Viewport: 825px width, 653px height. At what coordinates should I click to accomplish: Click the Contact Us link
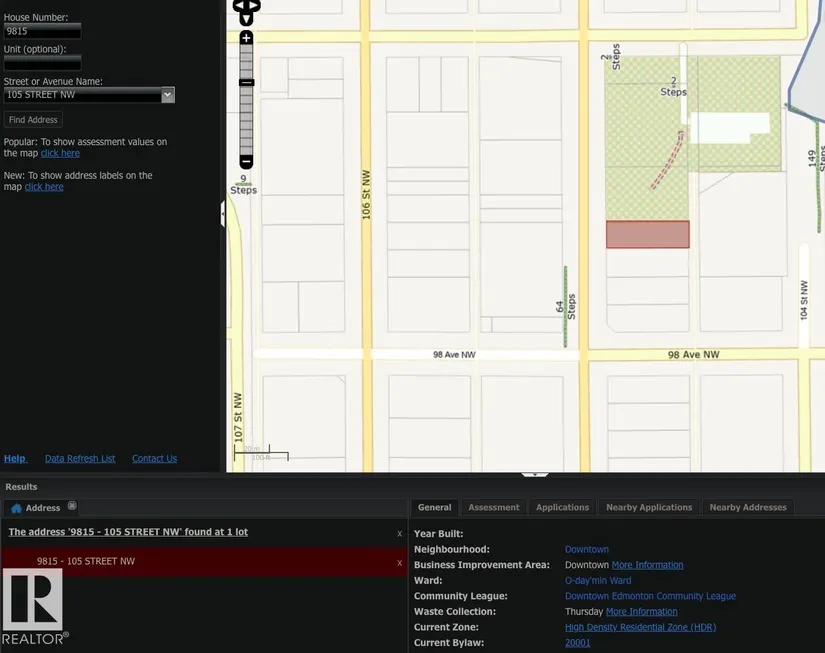154,459
